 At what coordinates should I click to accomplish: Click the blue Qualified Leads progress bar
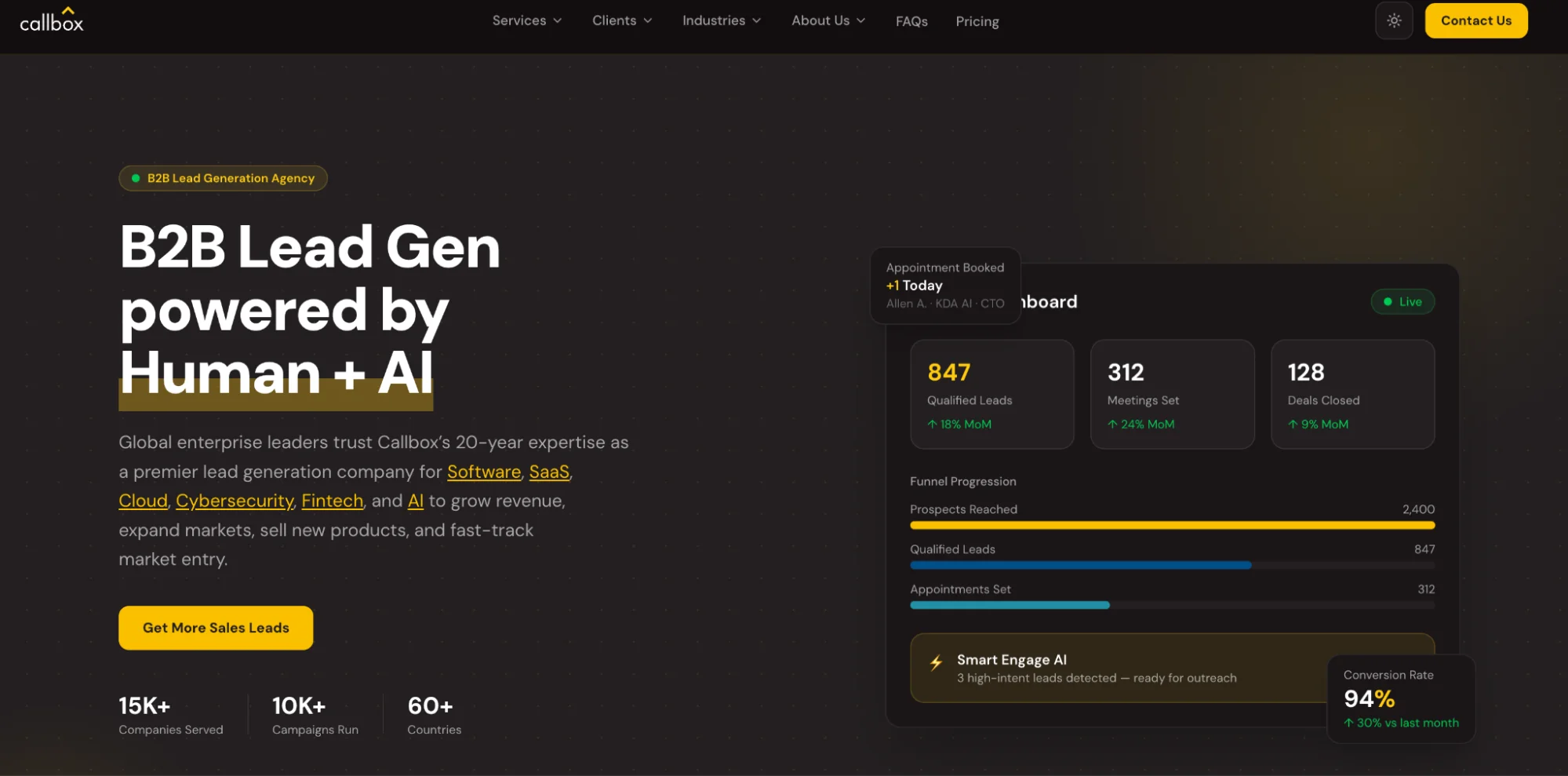tap(1080, 565)
